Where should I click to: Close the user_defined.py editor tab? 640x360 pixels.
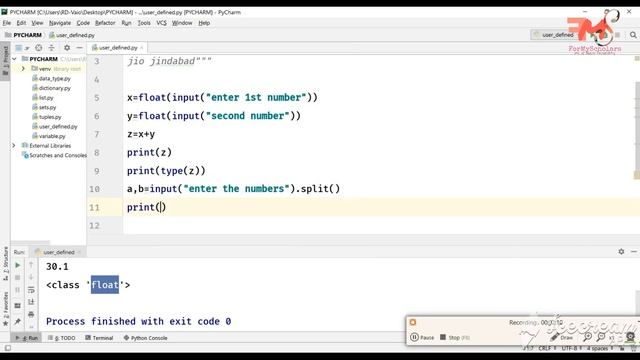coord(142,48)
